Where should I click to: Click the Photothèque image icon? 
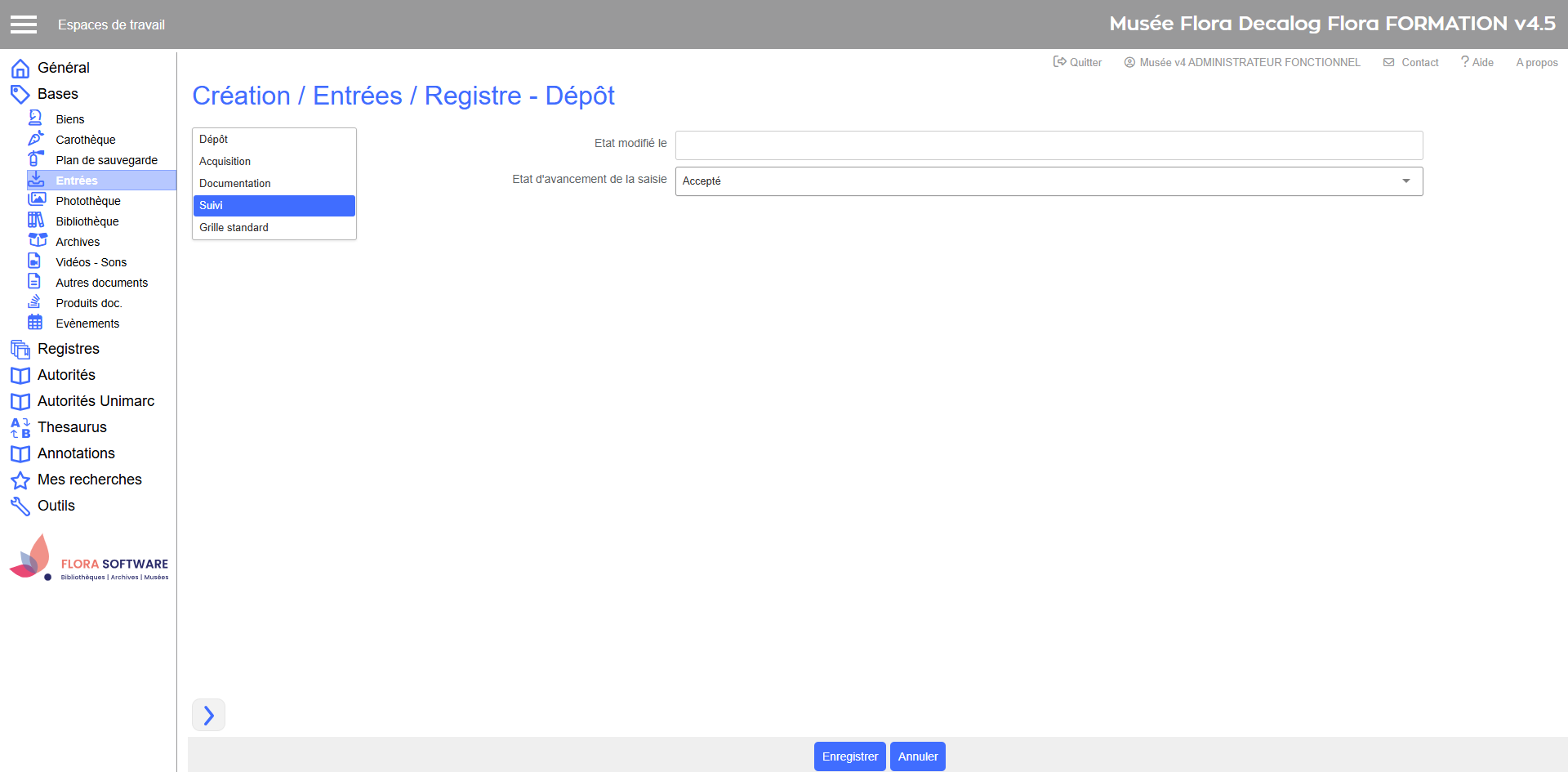point(37,199)
